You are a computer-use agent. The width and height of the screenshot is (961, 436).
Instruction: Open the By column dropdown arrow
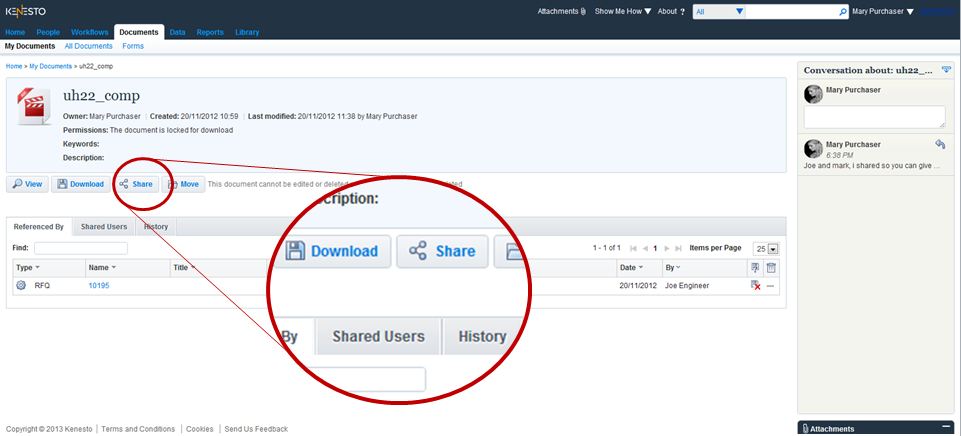678,268
